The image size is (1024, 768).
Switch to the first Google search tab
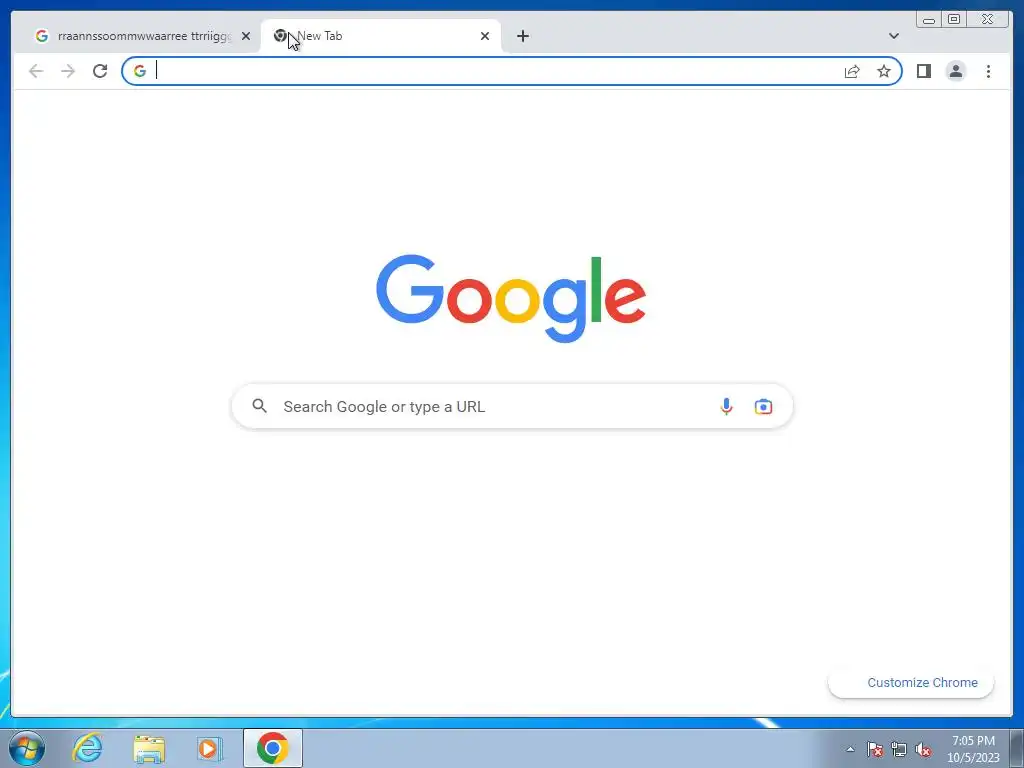click(140, 36)
